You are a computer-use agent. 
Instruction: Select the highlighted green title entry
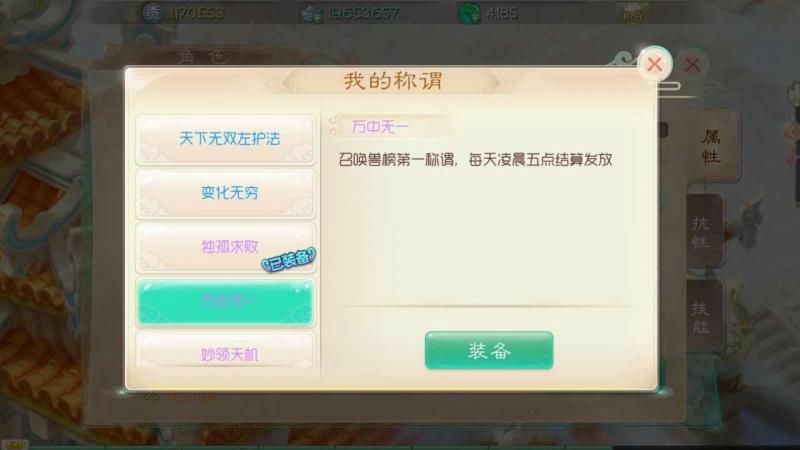click(x=226, y=302)
